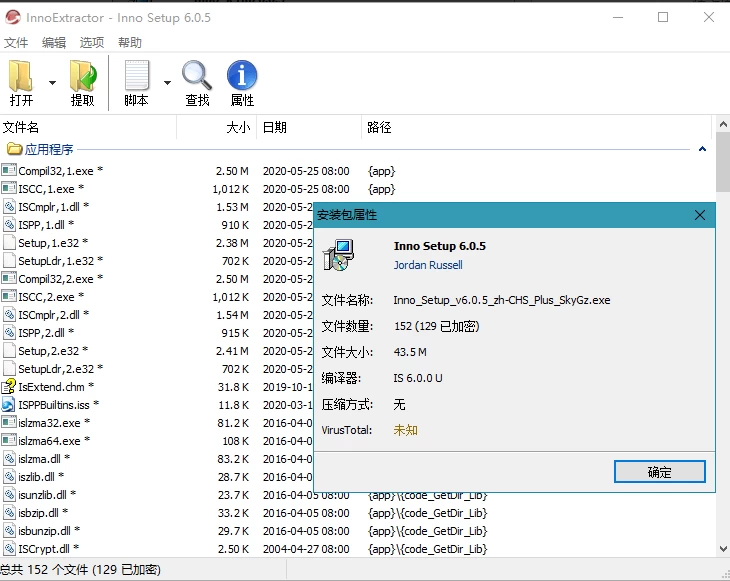Click the Extract (提取) toolbar icon

tap(82, 76)
